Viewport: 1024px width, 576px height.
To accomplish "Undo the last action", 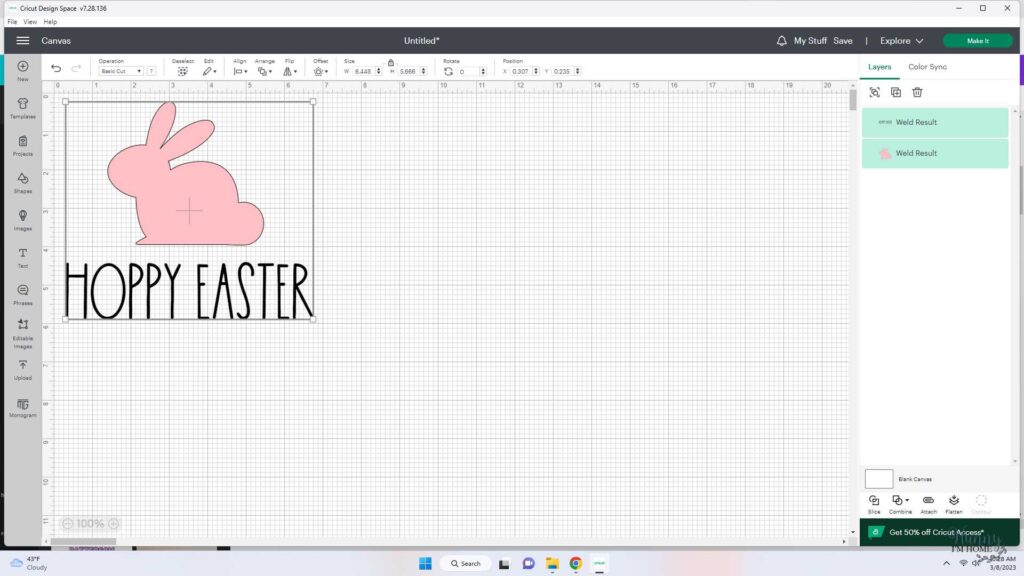I will 56,69.
